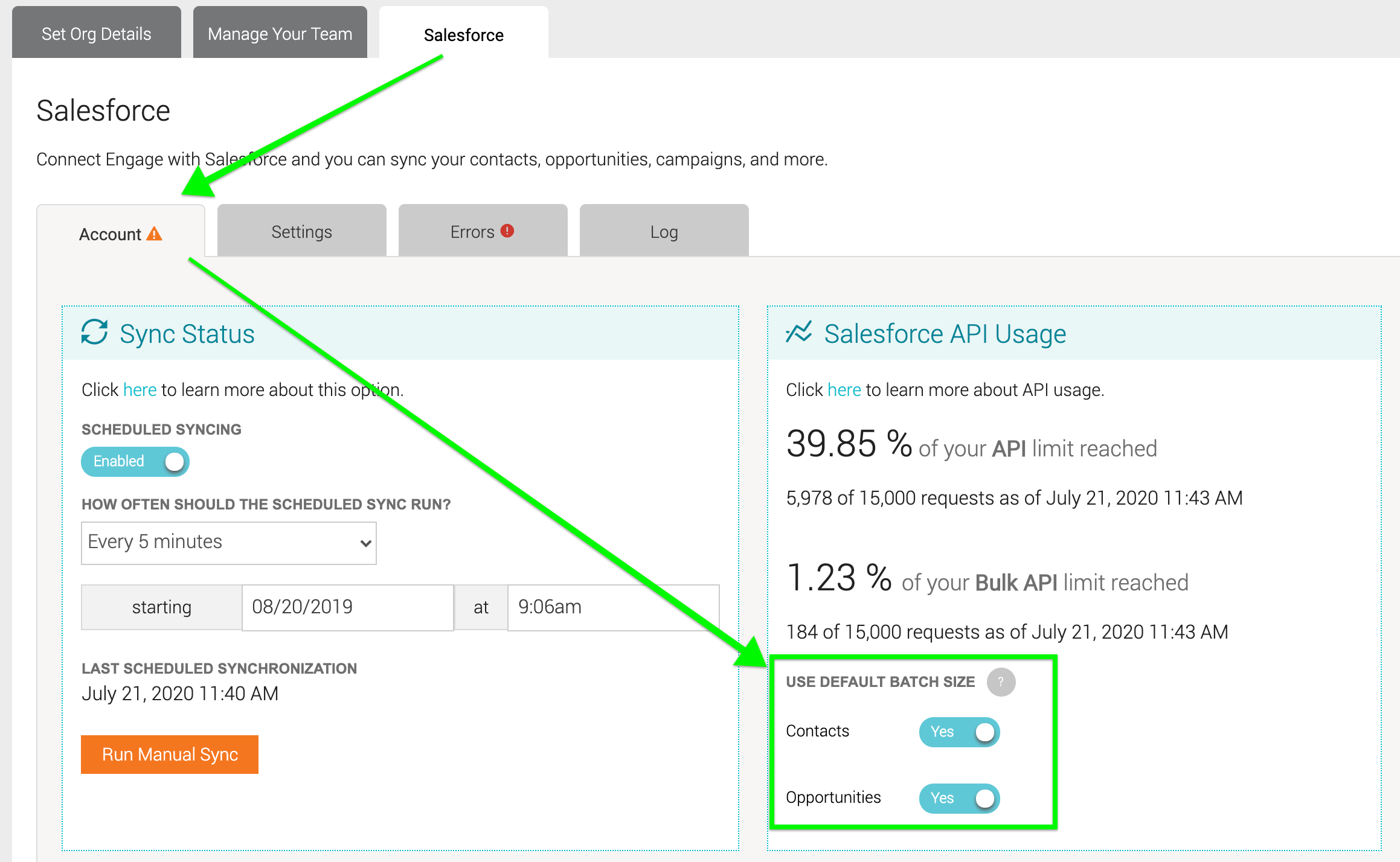Follow the 'here' link about API usage
Screen dimensions: 1400x862
point(844,390)
